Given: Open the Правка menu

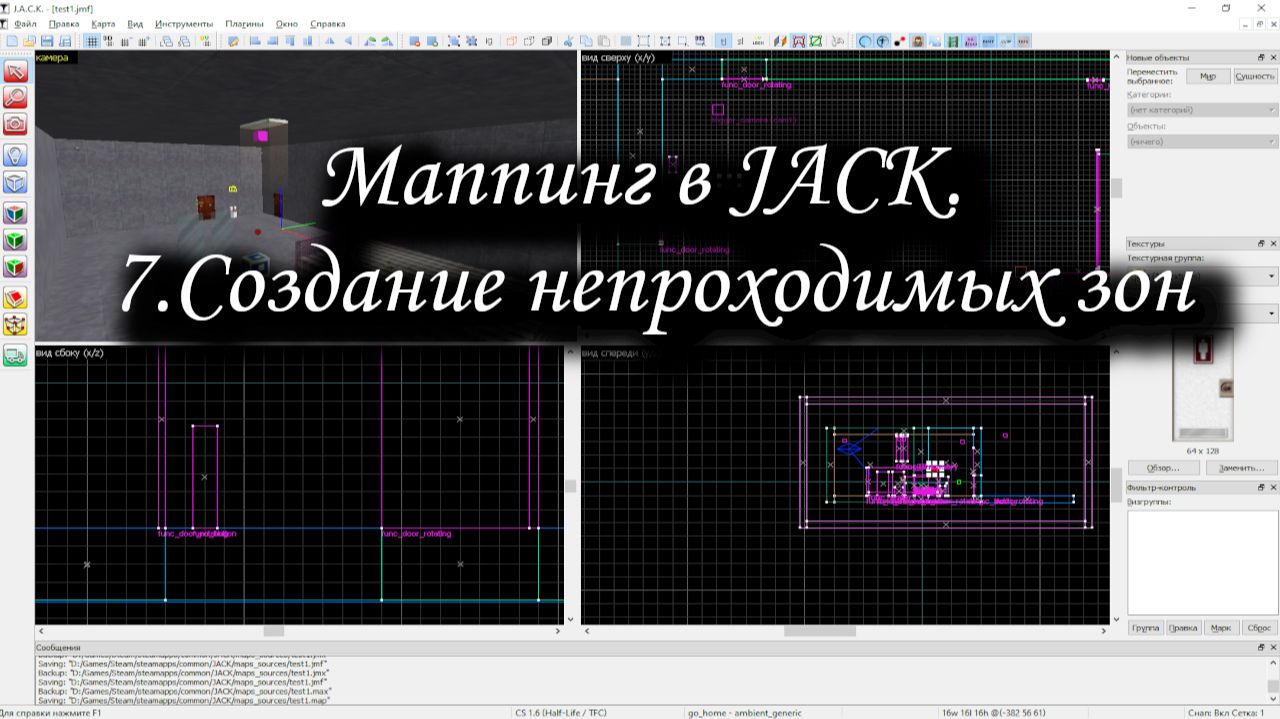Looking at the screenshot, I should [63, 23].
